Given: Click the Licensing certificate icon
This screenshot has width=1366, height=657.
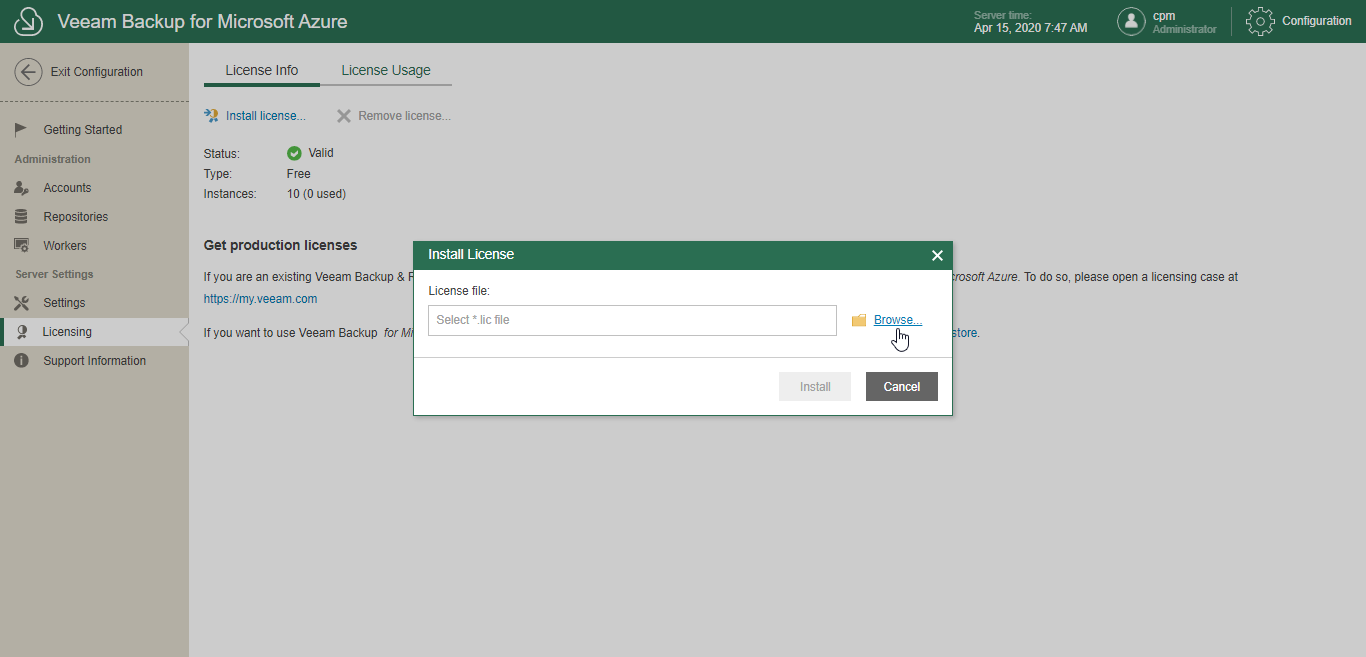Looking at the screenshot, I should point(21,332).
